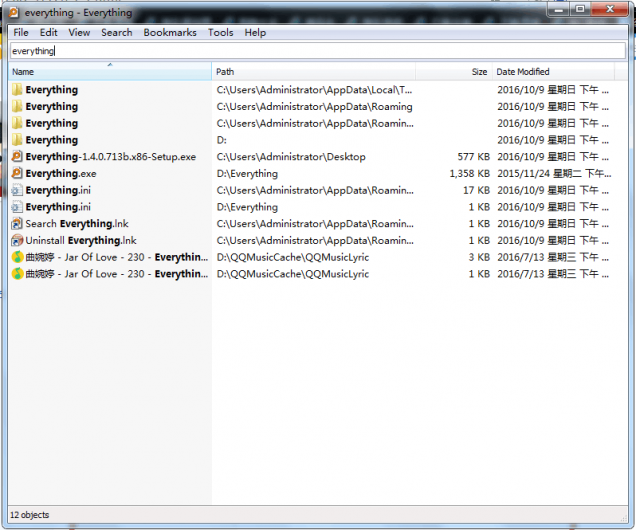The height and width of the screenshot is (530, 636).
Task: Select folder icon of Everything in AppData\Roaming path
Action: point(17,106)
